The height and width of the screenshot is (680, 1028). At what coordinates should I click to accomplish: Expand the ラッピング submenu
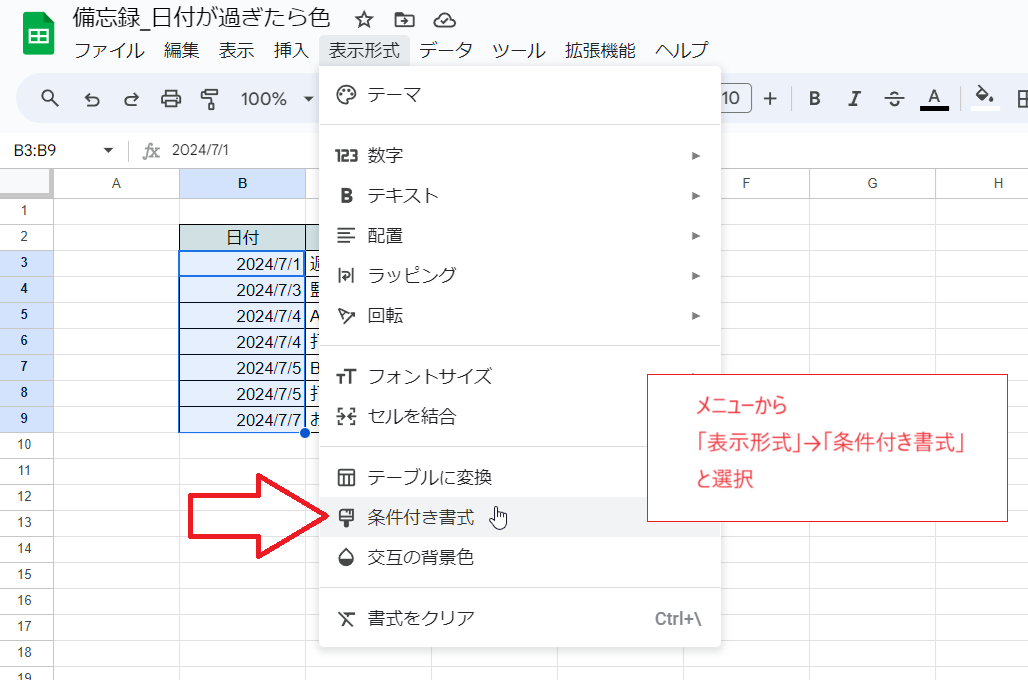point(519,275)
